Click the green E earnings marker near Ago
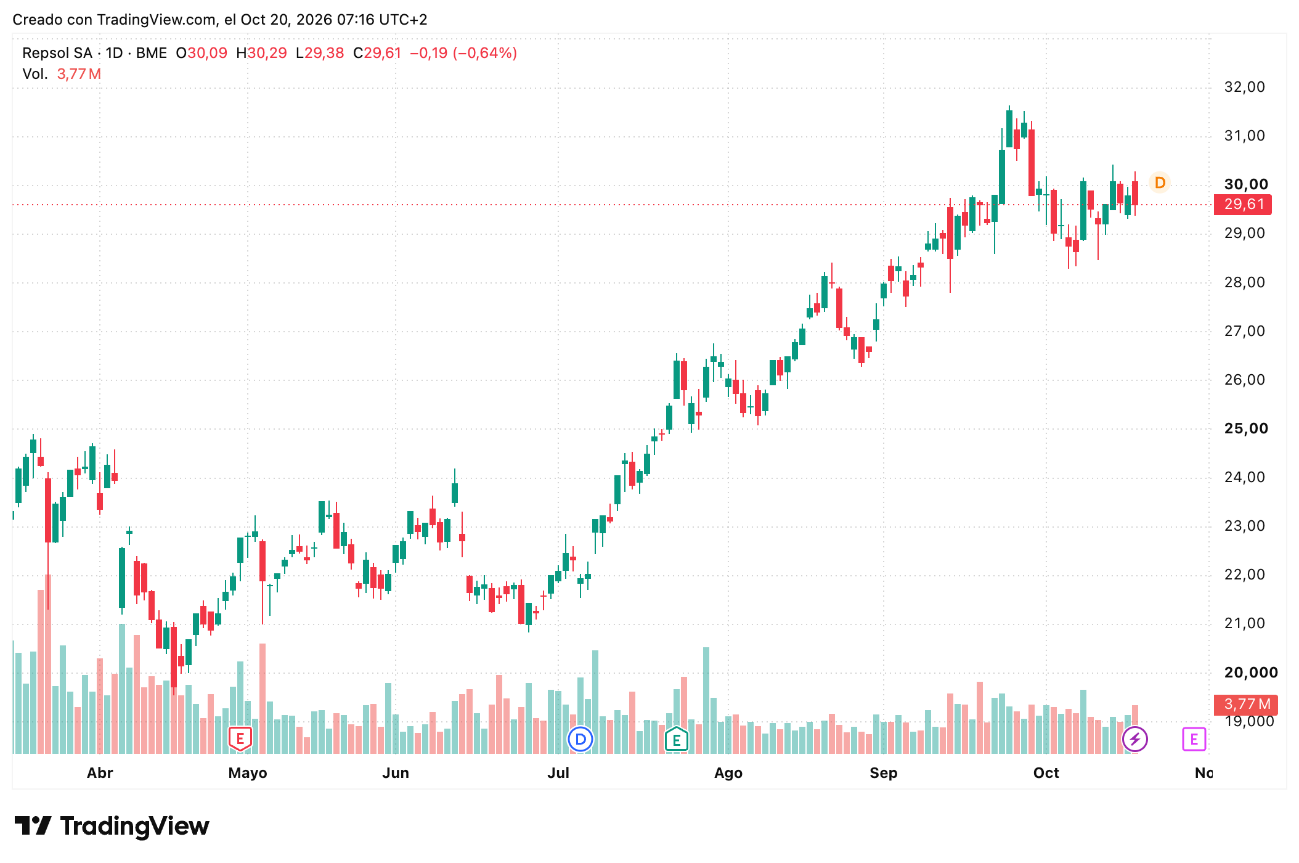Screen dimensions: 1299x863 pos(677,739)
